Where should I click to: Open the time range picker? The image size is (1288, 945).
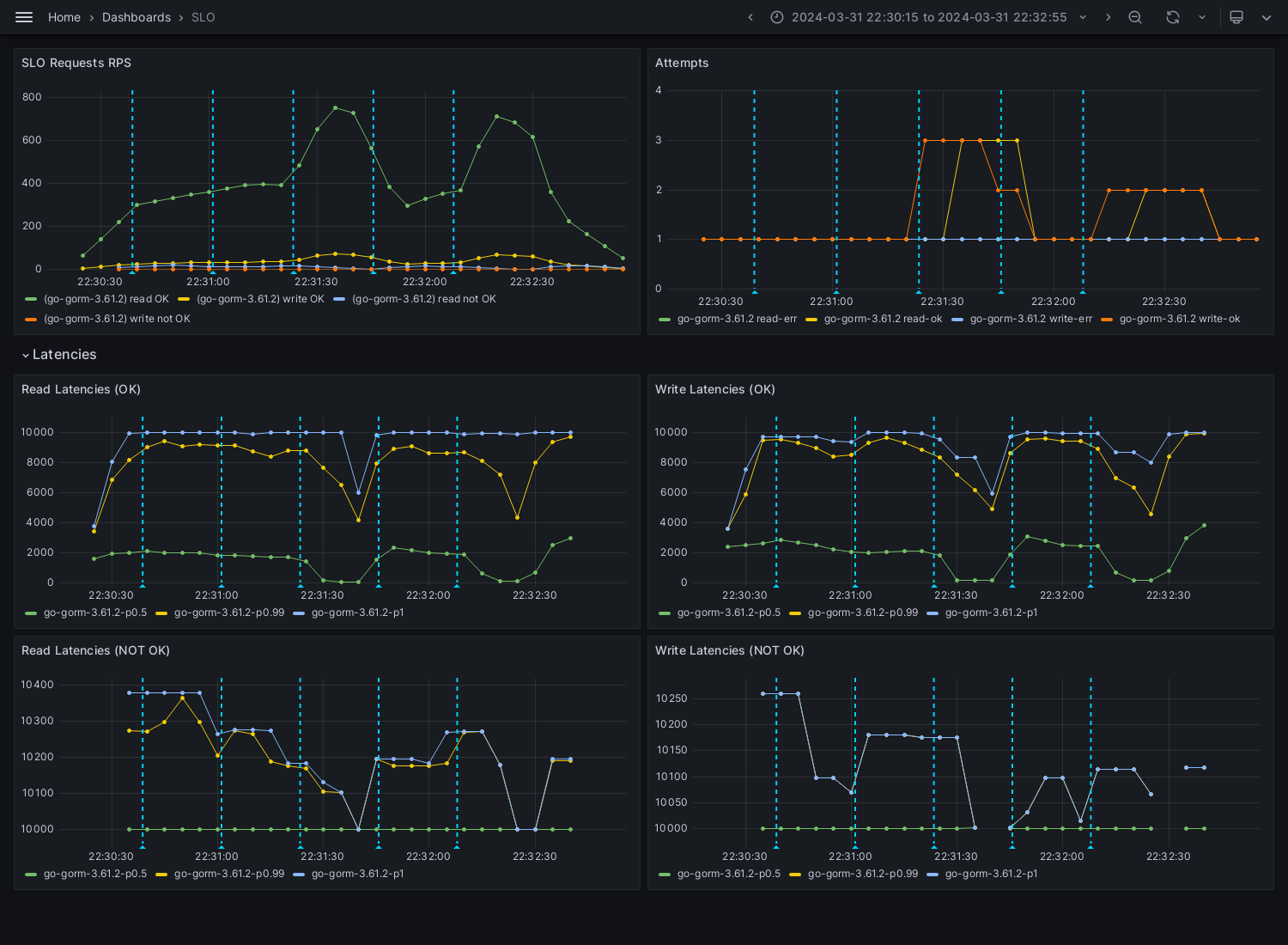click(929, 17)
